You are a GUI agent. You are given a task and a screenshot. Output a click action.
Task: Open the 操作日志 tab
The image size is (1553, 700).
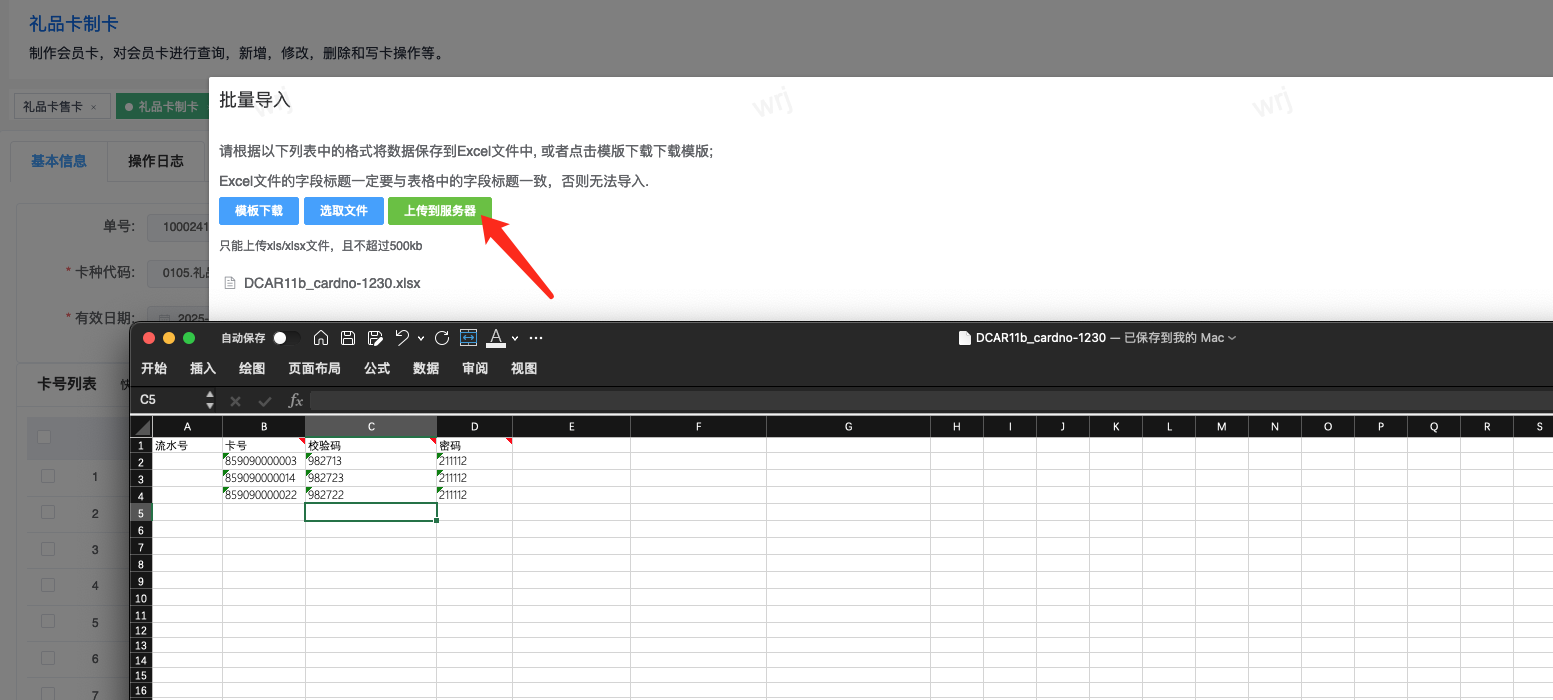click(156, 161)
